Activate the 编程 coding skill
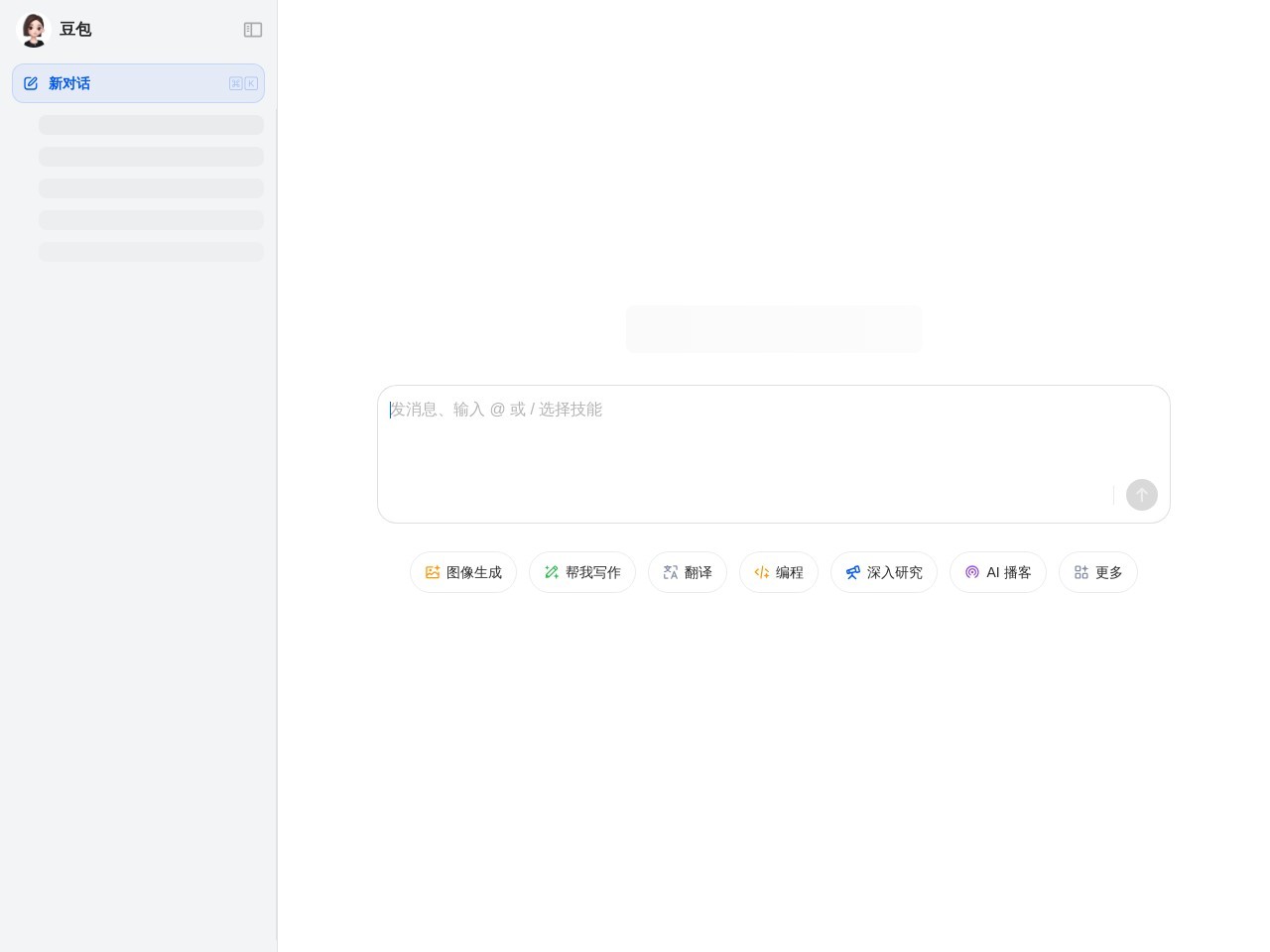Viewport: 1270px width, 952px height. pos(779,572)
